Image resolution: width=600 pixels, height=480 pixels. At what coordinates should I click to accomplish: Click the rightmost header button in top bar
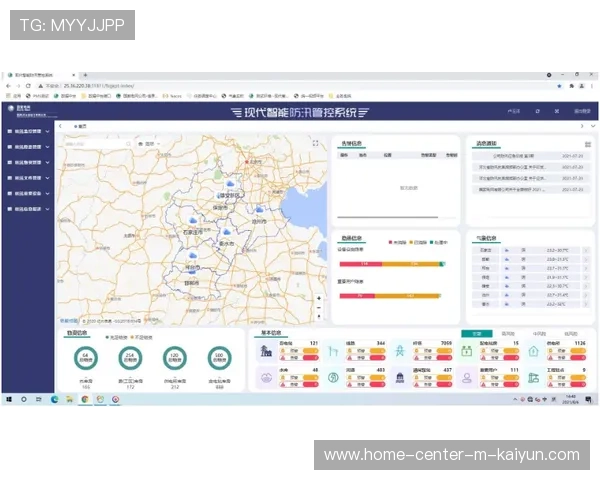tap(581, 111)
